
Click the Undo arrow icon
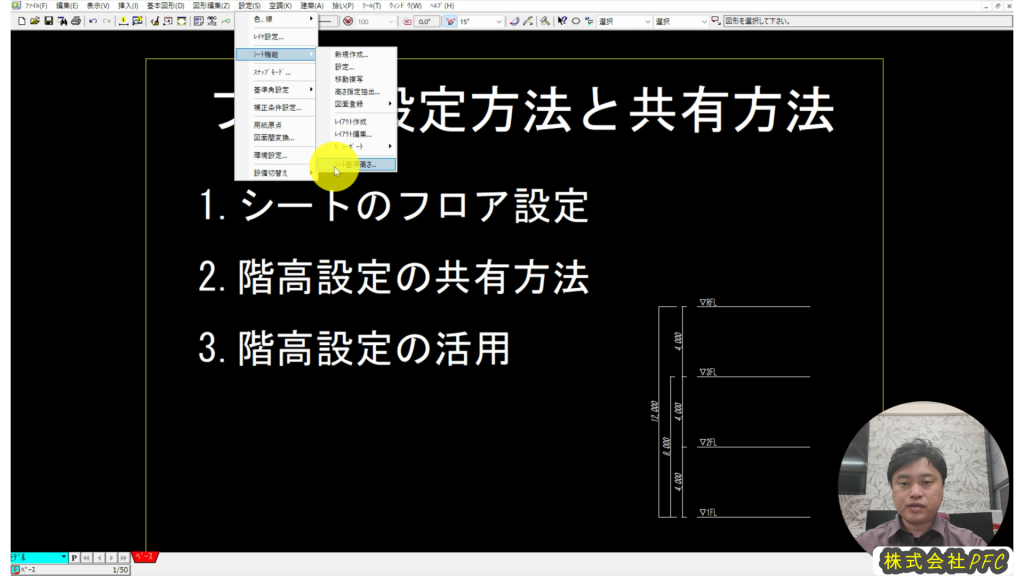(x=93, y=21)
